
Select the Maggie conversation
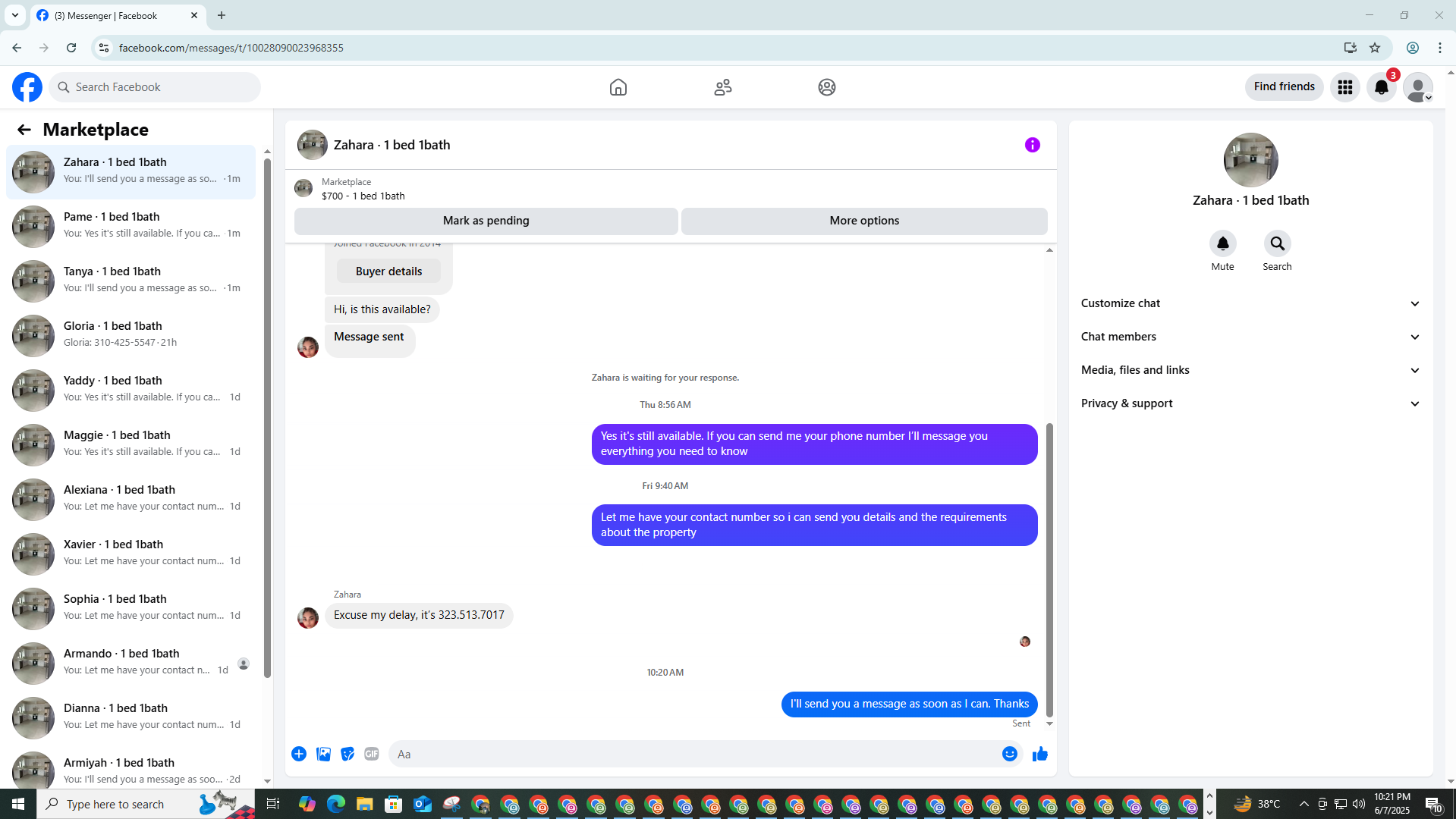(131, 444)
